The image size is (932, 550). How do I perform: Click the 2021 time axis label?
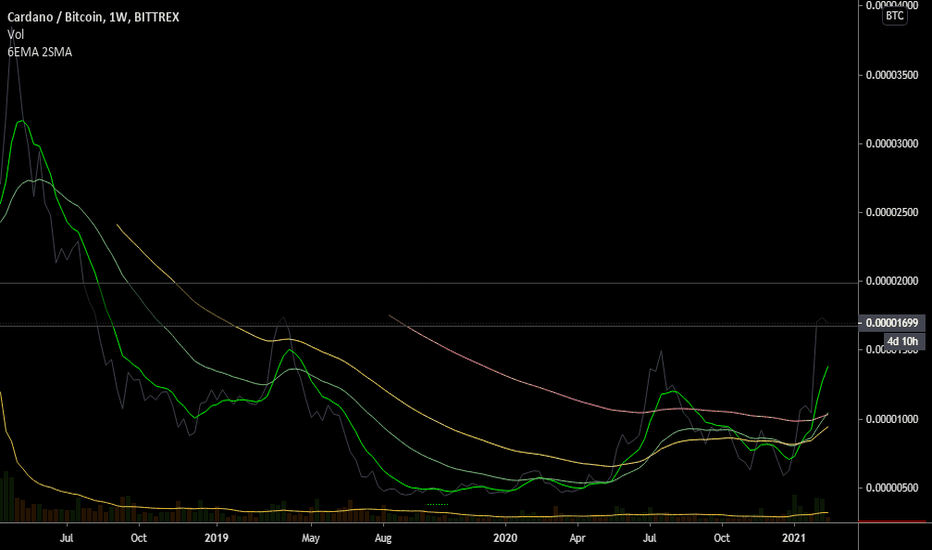pos(794,538)
